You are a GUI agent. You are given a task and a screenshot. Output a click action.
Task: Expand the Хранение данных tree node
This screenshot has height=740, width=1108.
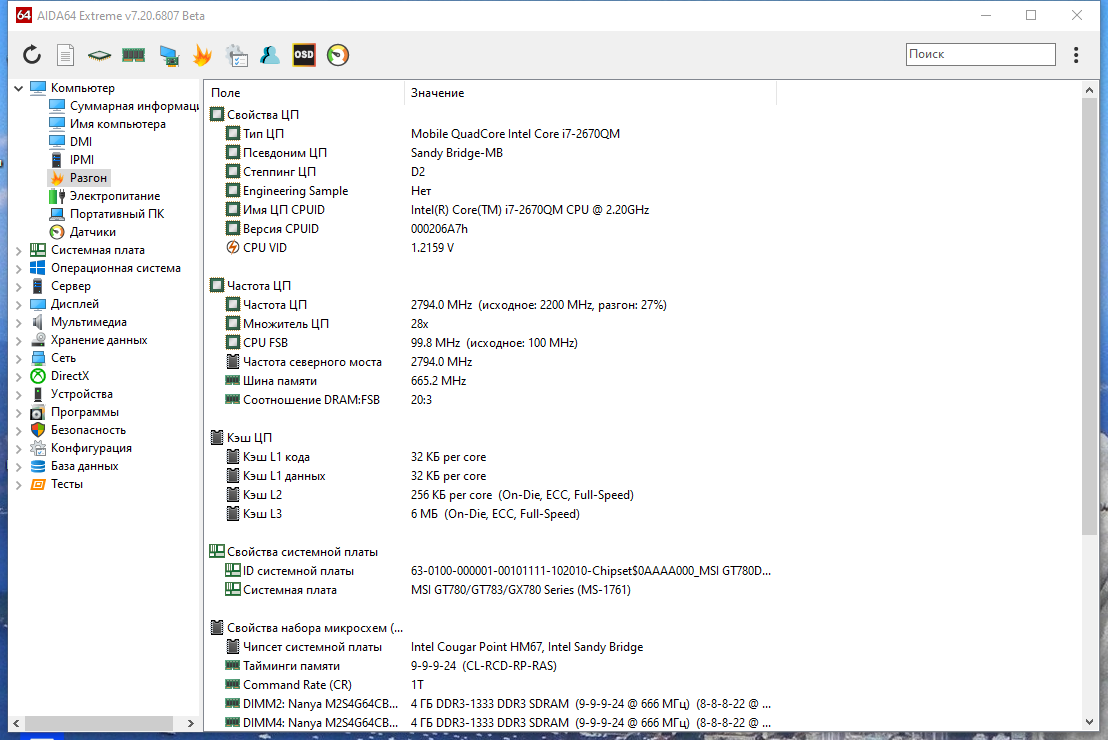click(19, 341)
